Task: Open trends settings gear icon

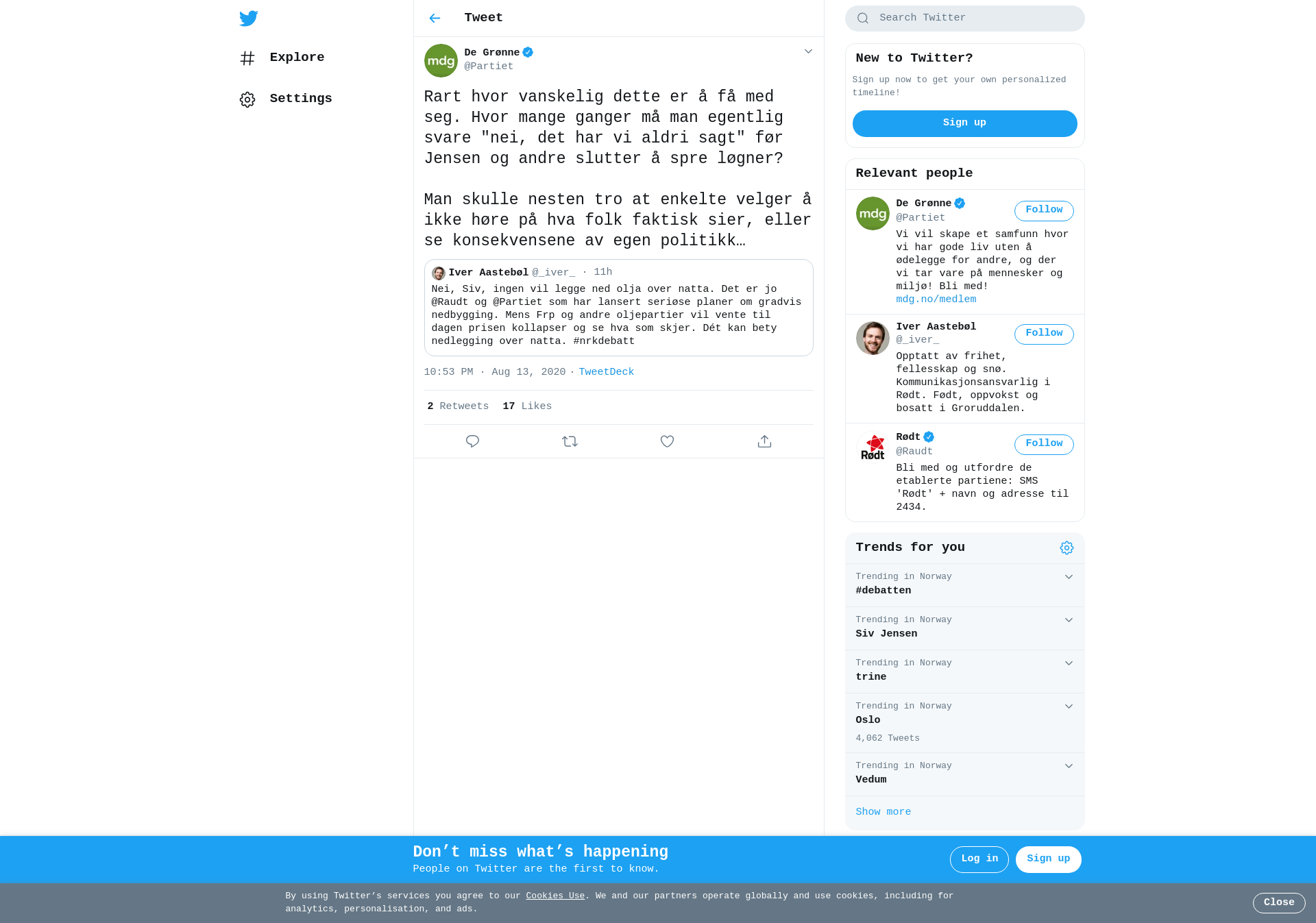Action: click(x=1067, y=547)
